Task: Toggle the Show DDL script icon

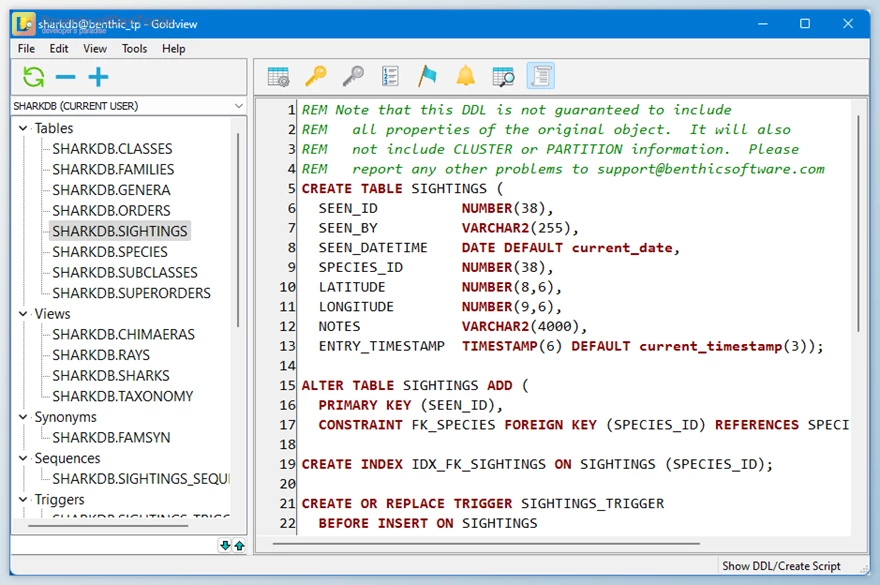Action: [x=540, y=76]
